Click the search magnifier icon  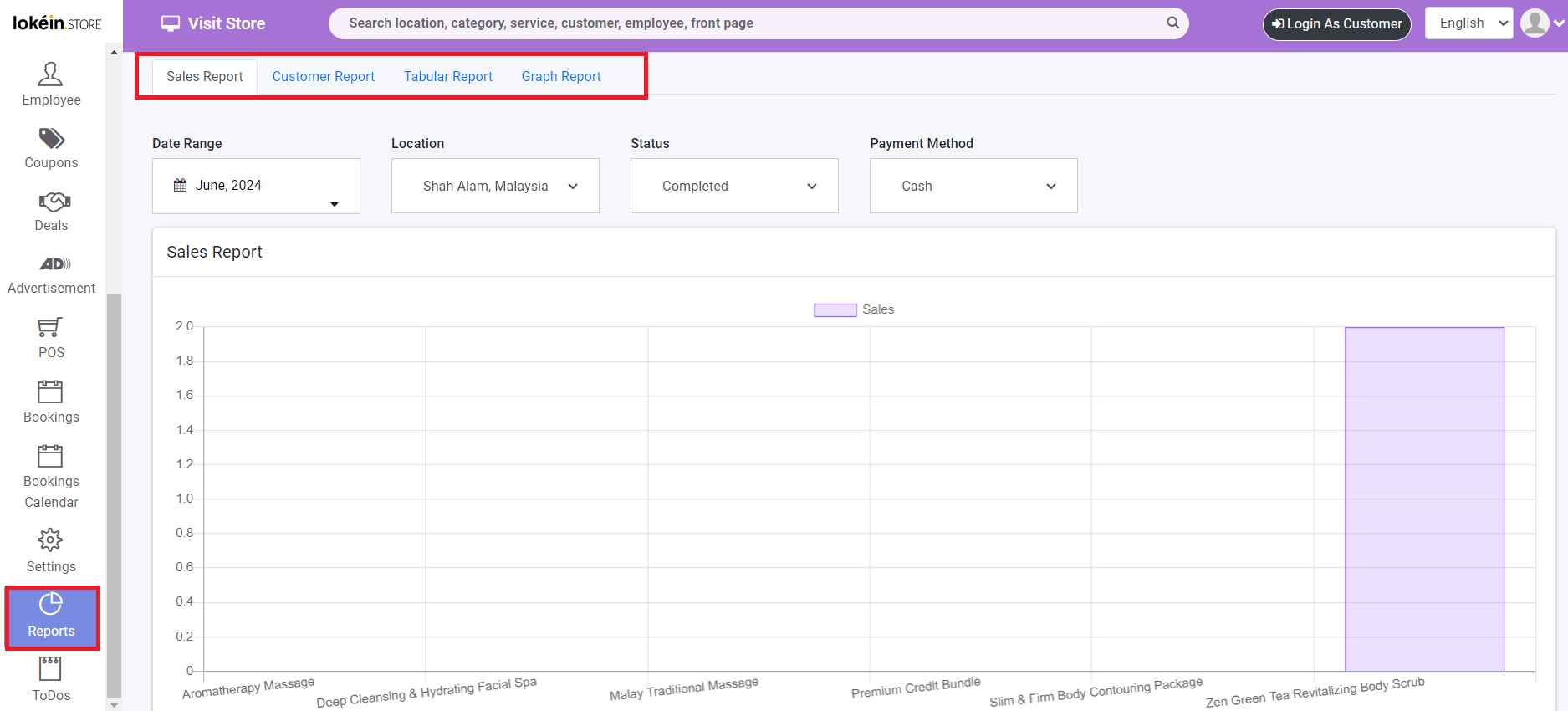point(1173,23)
